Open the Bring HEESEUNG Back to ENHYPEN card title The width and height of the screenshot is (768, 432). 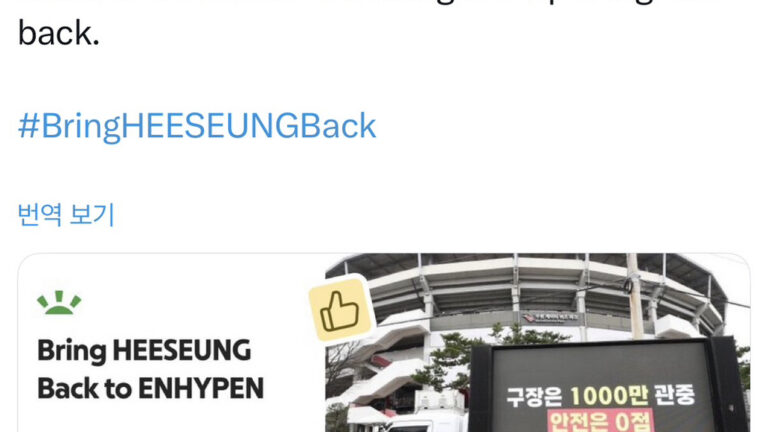[x=150, y=370]
